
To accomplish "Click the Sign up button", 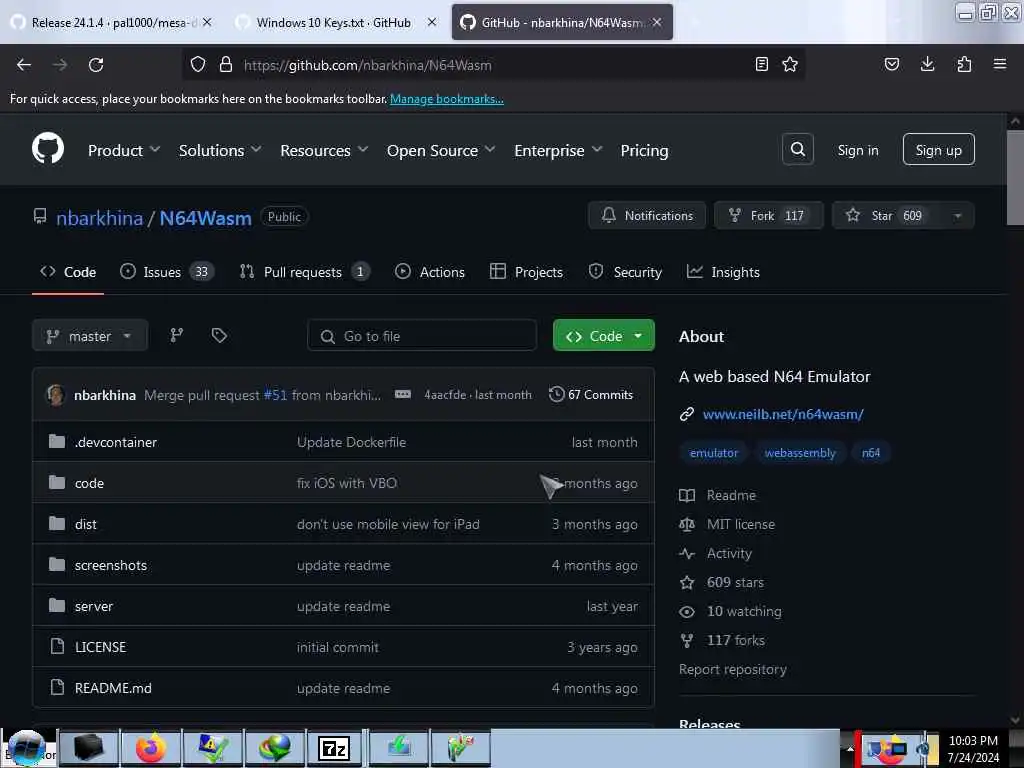I will point(938,150).
